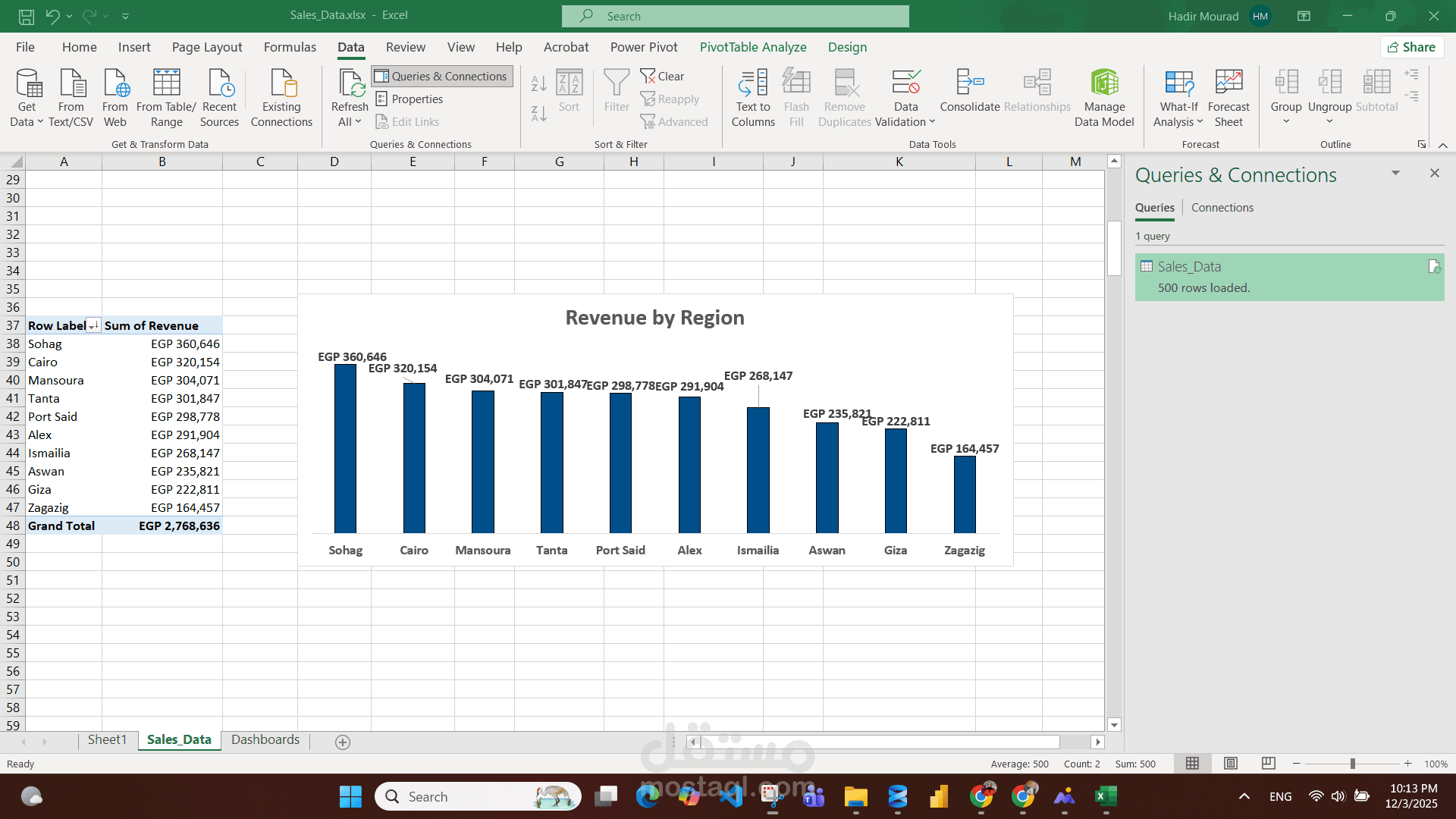Image resolution: width=1456 pixels, height=819 pixels.
Task: Toggle the Queries & Connections pane button
Action: (x=442, y=76)
